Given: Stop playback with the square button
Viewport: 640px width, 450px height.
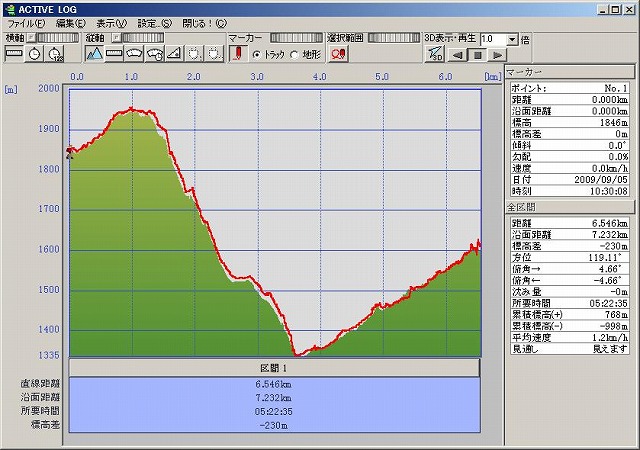Looking at the screenshot, I should (x=478, y=55).
